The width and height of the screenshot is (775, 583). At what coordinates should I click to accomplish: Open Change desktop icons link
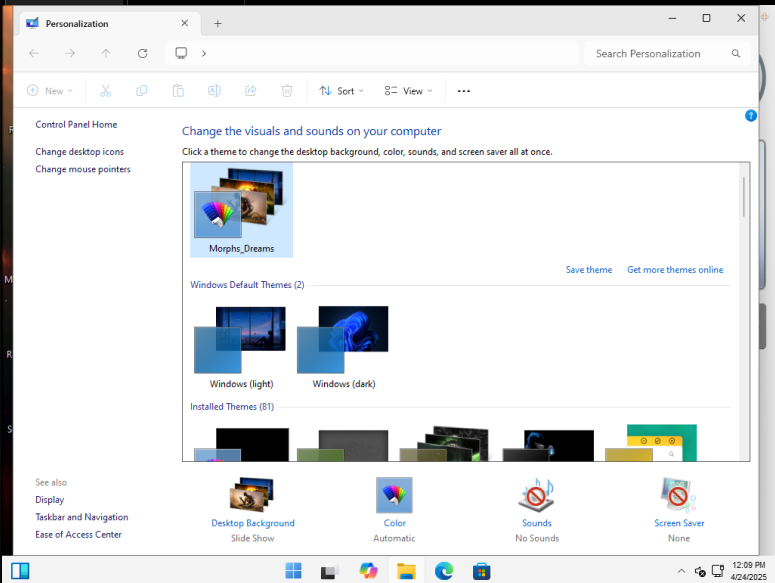80,152
